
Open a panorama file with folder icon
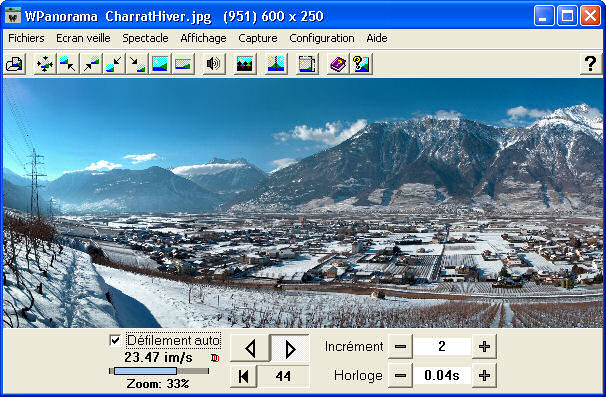[x=15, y=64]
